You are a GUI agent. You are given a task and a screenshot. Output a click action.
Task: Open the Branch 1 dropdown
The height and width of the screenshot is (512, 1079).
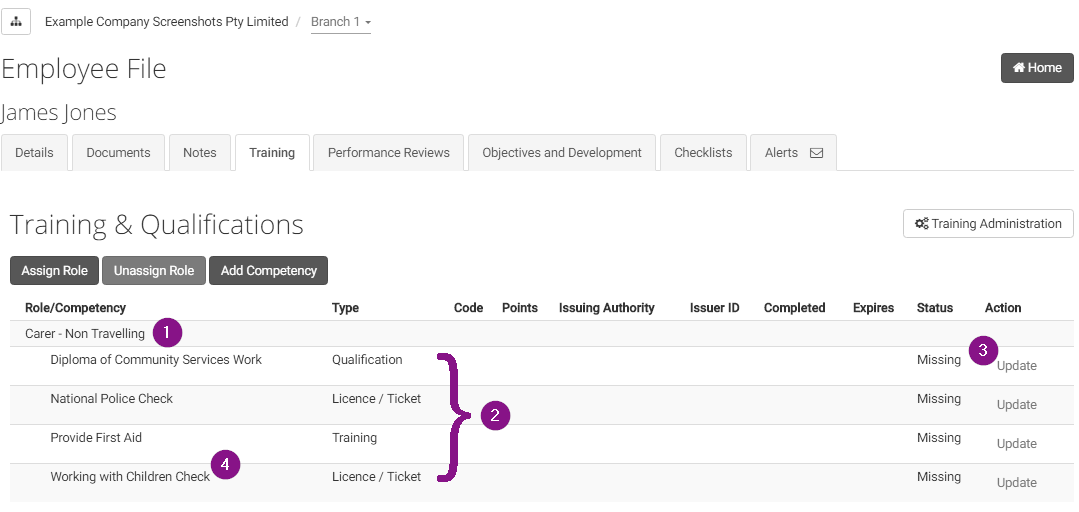click(340, 22)
